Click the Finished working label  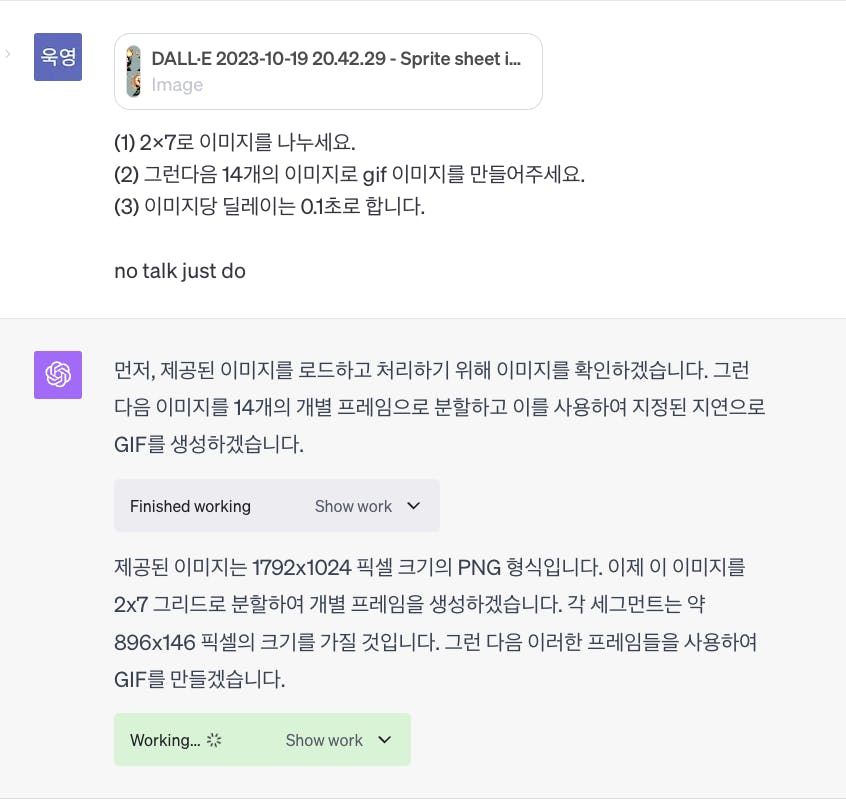190,506
